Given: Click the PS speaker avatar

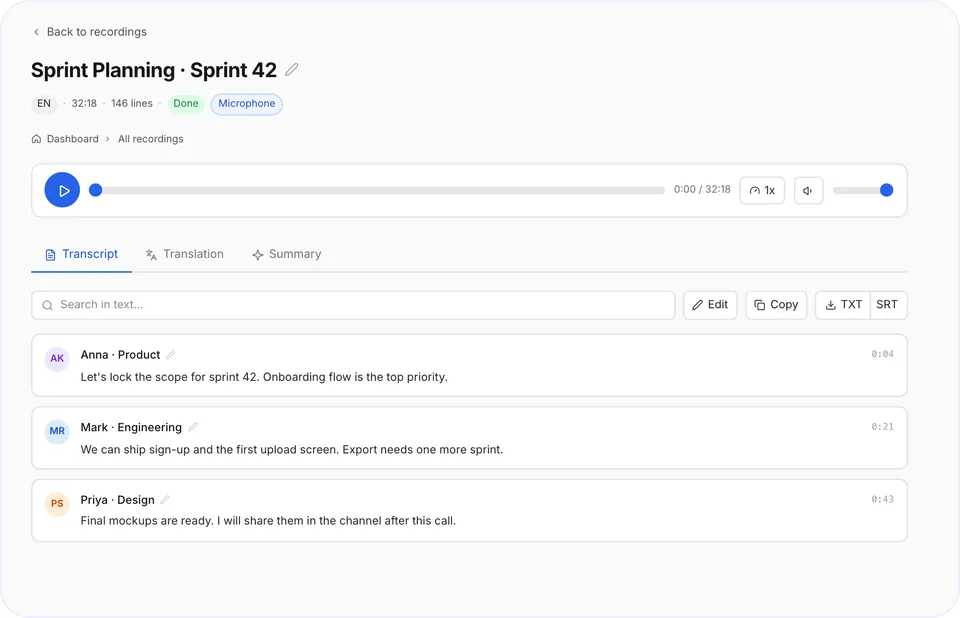Looking at the screenshot, I should coord(57,503).
